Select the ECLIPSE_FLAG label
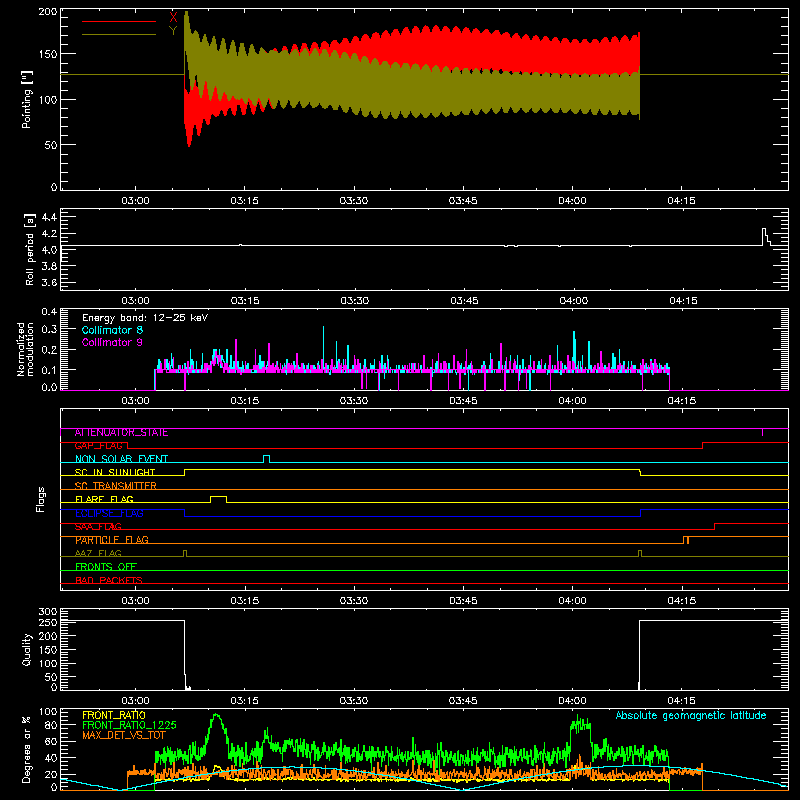 click(109, 513)
